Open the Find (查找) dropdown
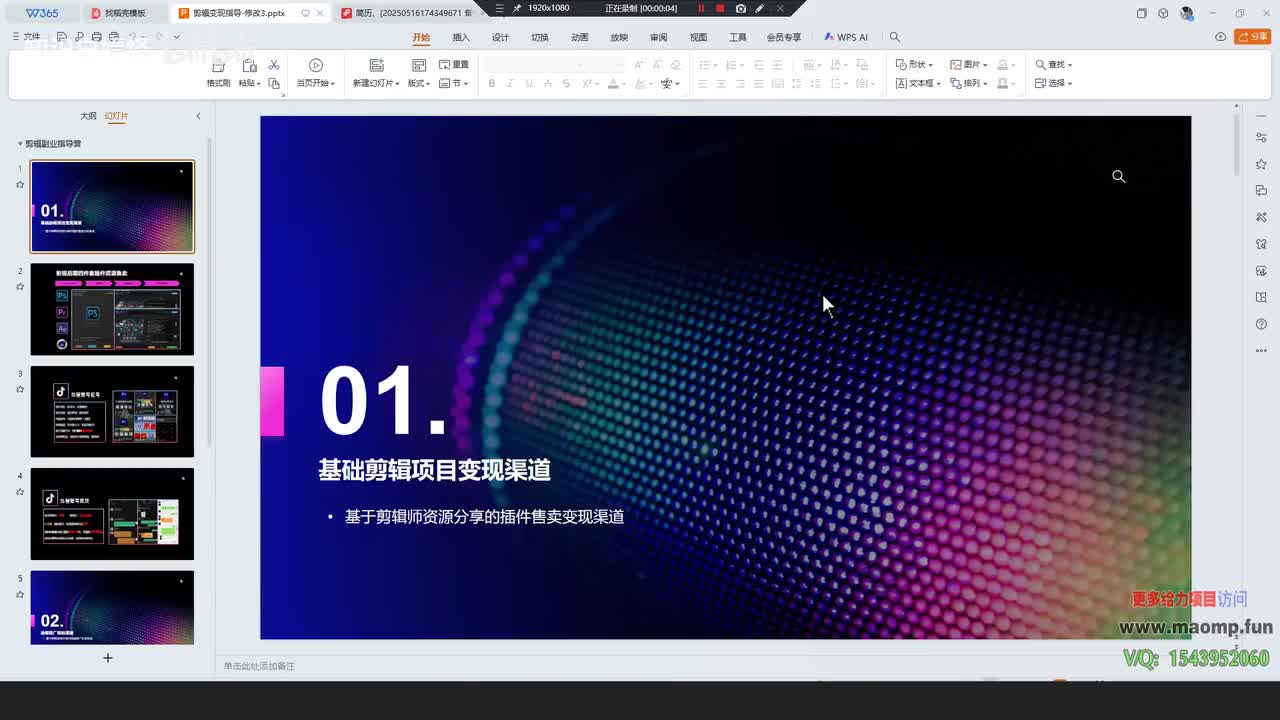Viewport: 1280px width, 720px height. coord(1054,65)
